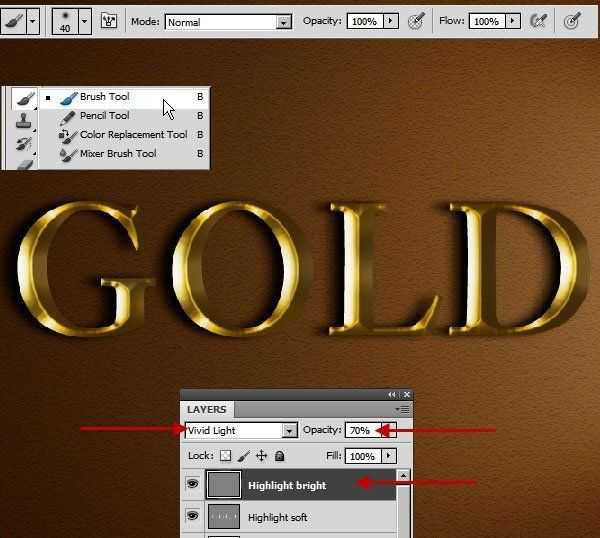Screen dimensions: 600x538
Task: Click the Highlight bright layer thumbnail
Action: click(x=224, y=485)
